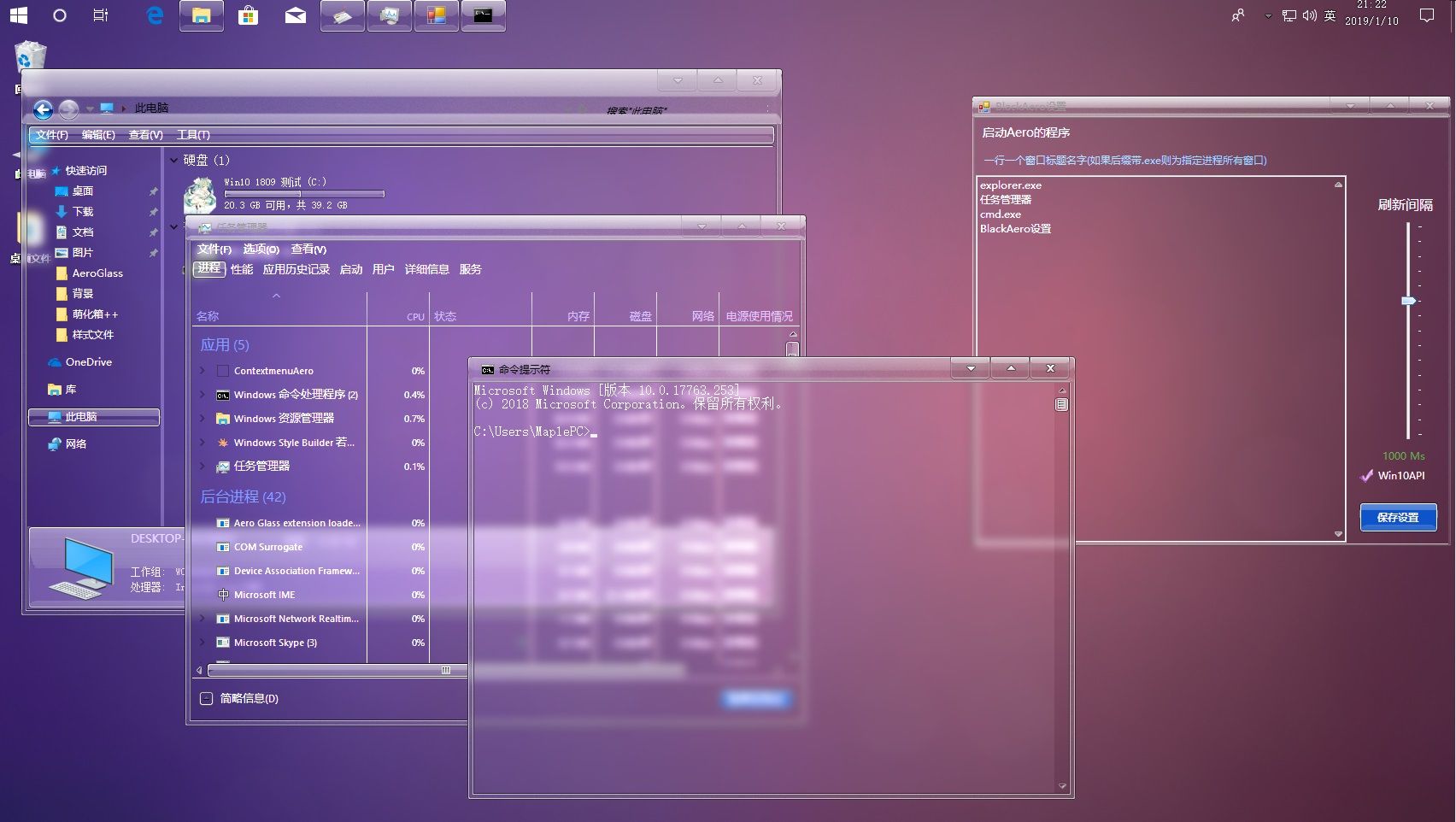
Task: Collapse the 硬盘 (1) group in Explorer
Action: point(173,160)
